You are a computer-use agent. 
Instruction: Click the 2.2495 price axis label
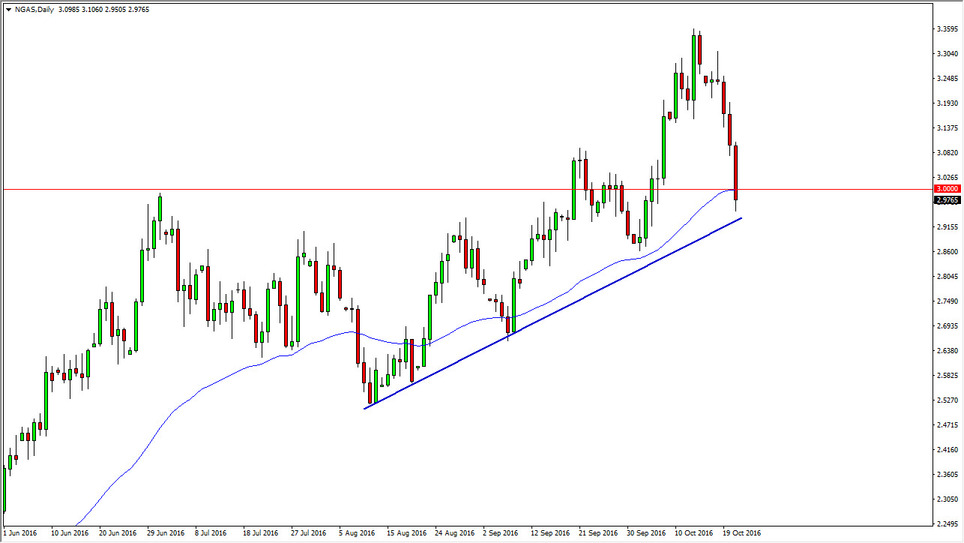(x=947, y=524)
